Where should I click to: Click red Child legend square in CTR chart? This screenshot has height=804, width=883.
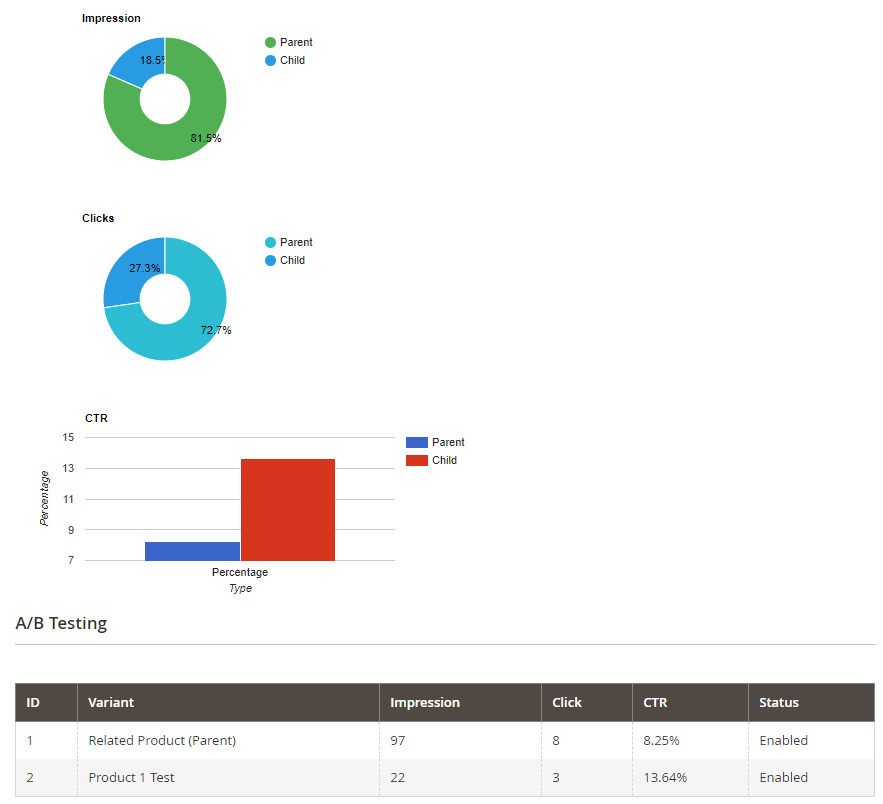tap(416, 460)
